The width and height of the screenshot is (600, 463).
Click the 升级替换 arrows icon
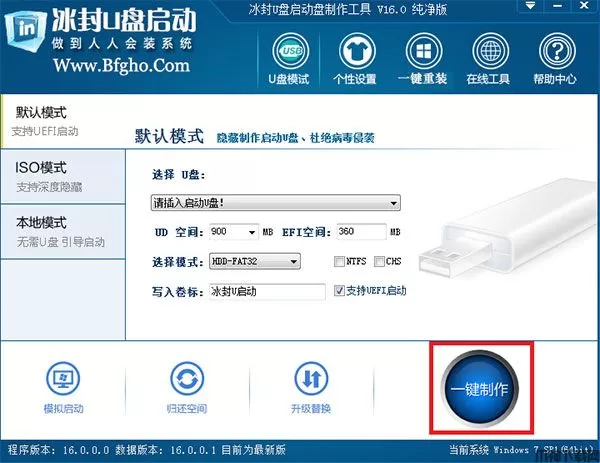[311, 378]
